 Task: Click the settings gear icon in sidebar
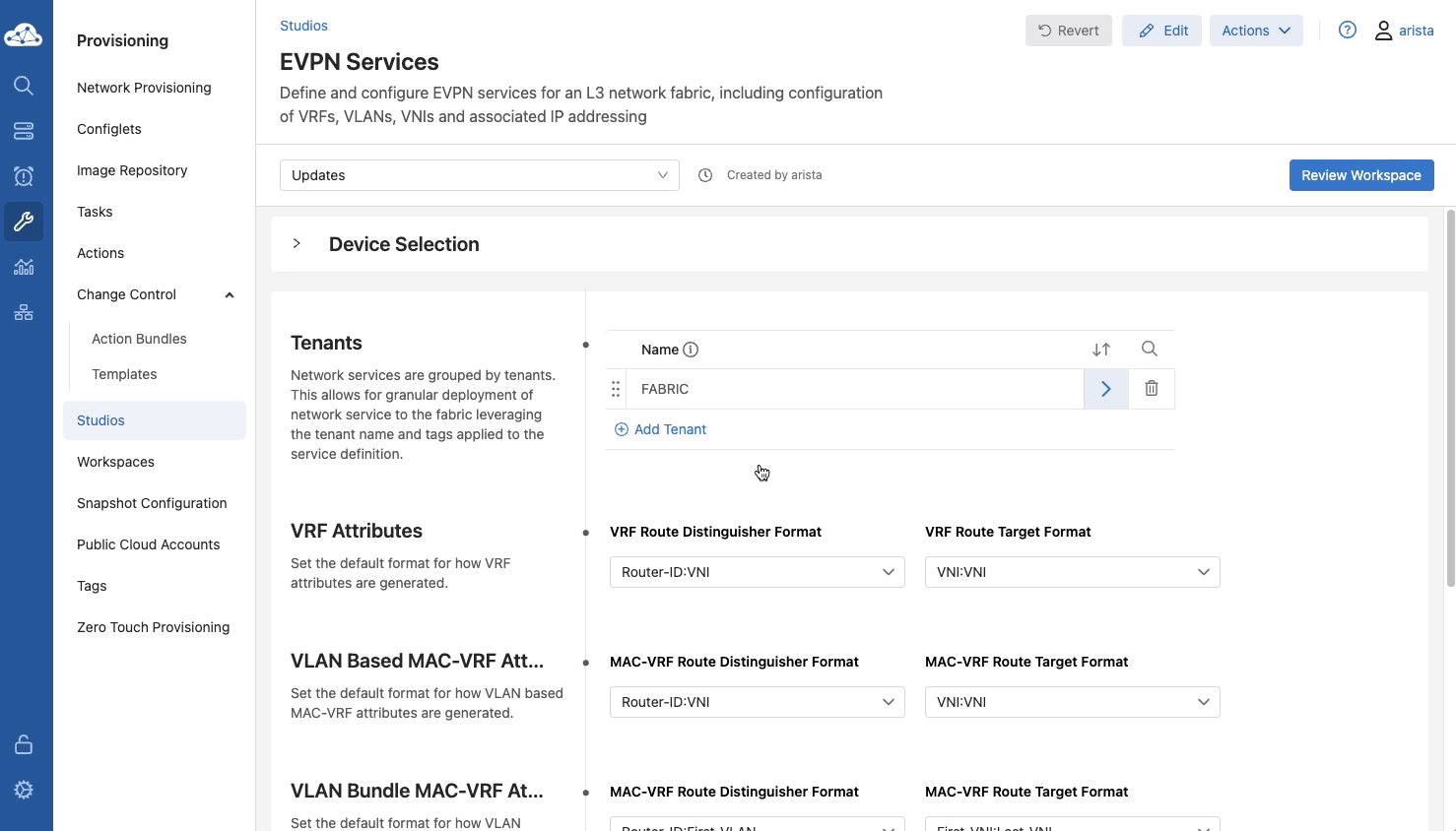[24, 790]
